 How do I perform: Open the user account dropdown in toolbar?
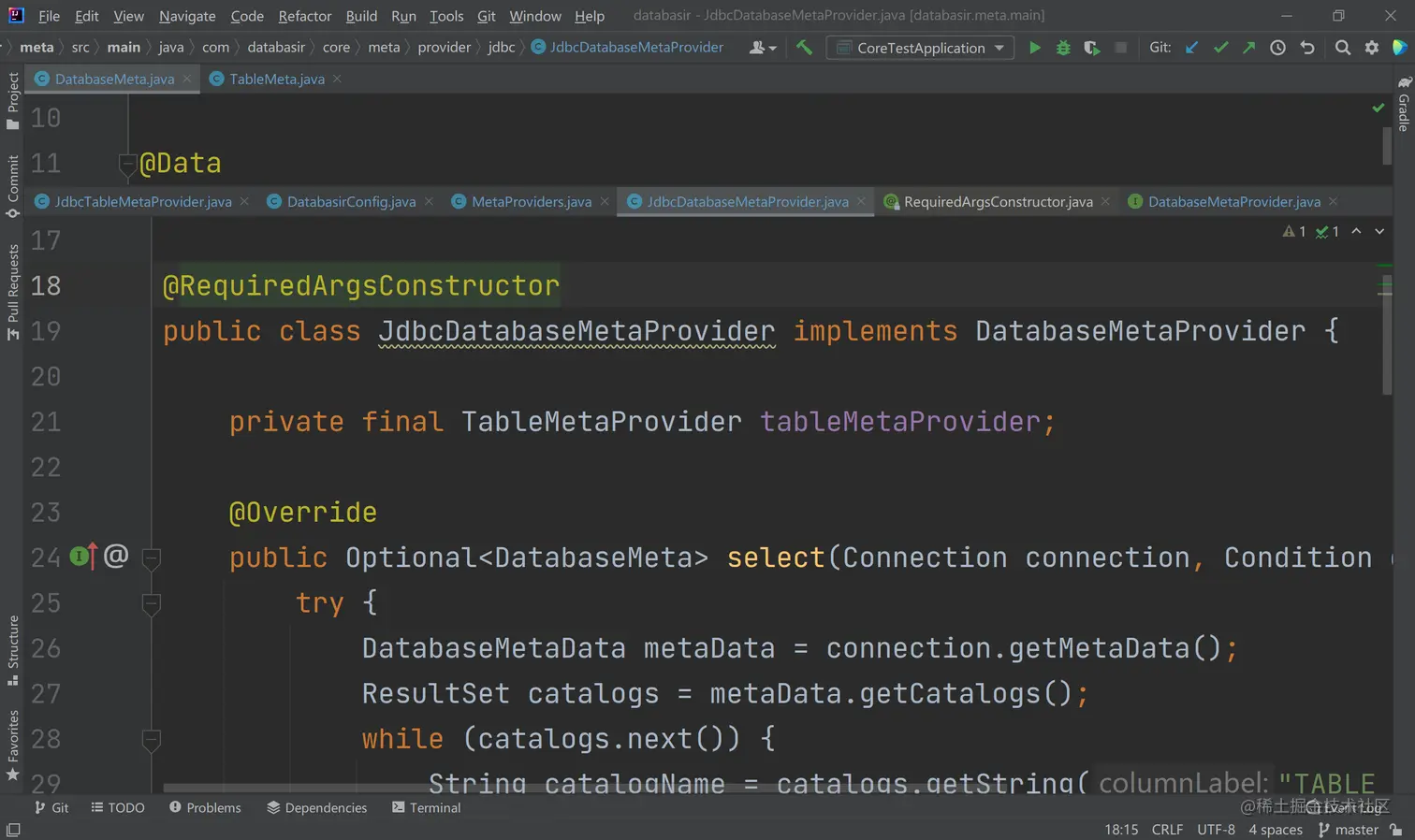[763, 48]
